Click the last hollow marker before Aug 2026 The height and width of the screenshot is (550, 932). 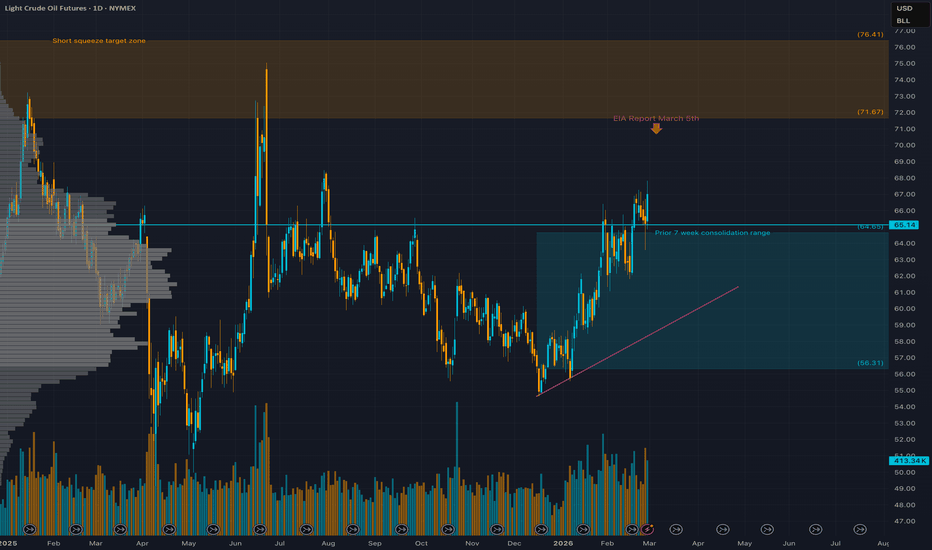tap(861, 527)
